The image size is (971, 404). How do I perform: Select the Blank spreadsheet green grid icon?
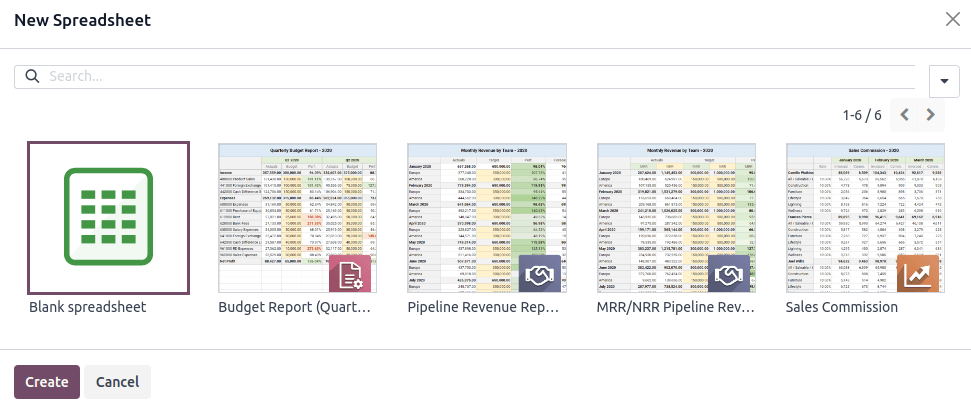click(107, 217)
